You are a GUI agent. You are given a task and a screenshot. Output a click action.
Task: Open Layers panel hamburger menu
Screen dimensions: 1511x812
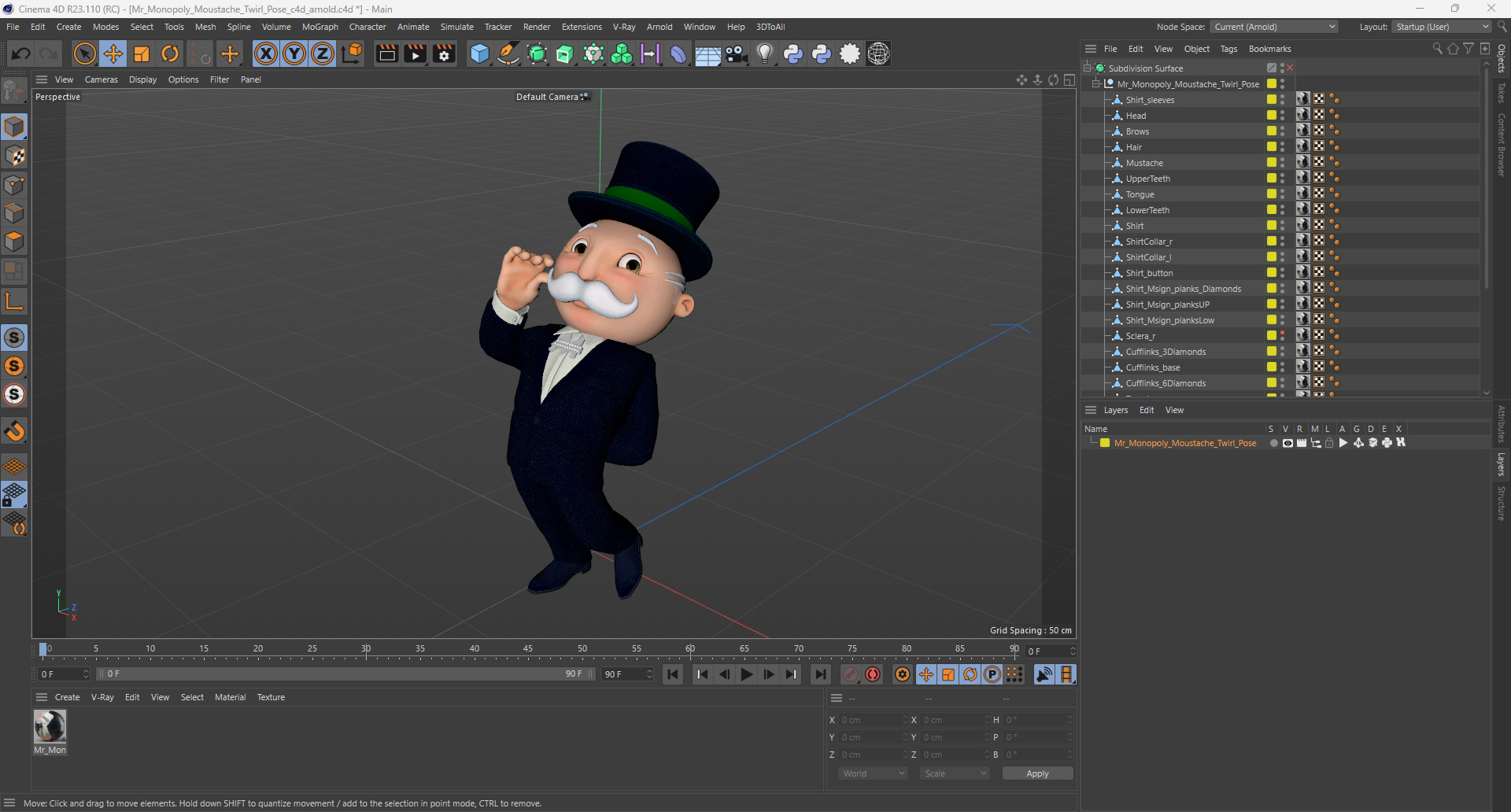(1091, 410)
